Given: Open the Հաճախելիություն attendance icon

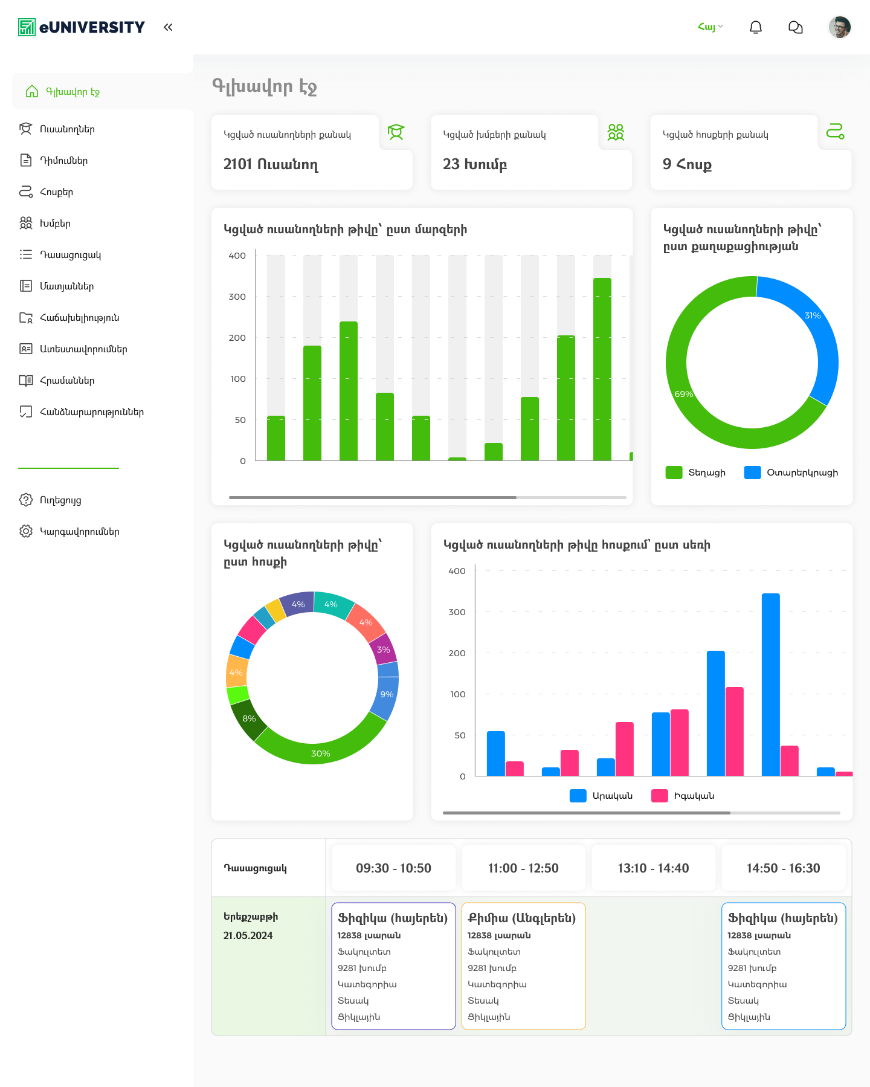Looking at the screenshot, I should [x=30, y=319].
